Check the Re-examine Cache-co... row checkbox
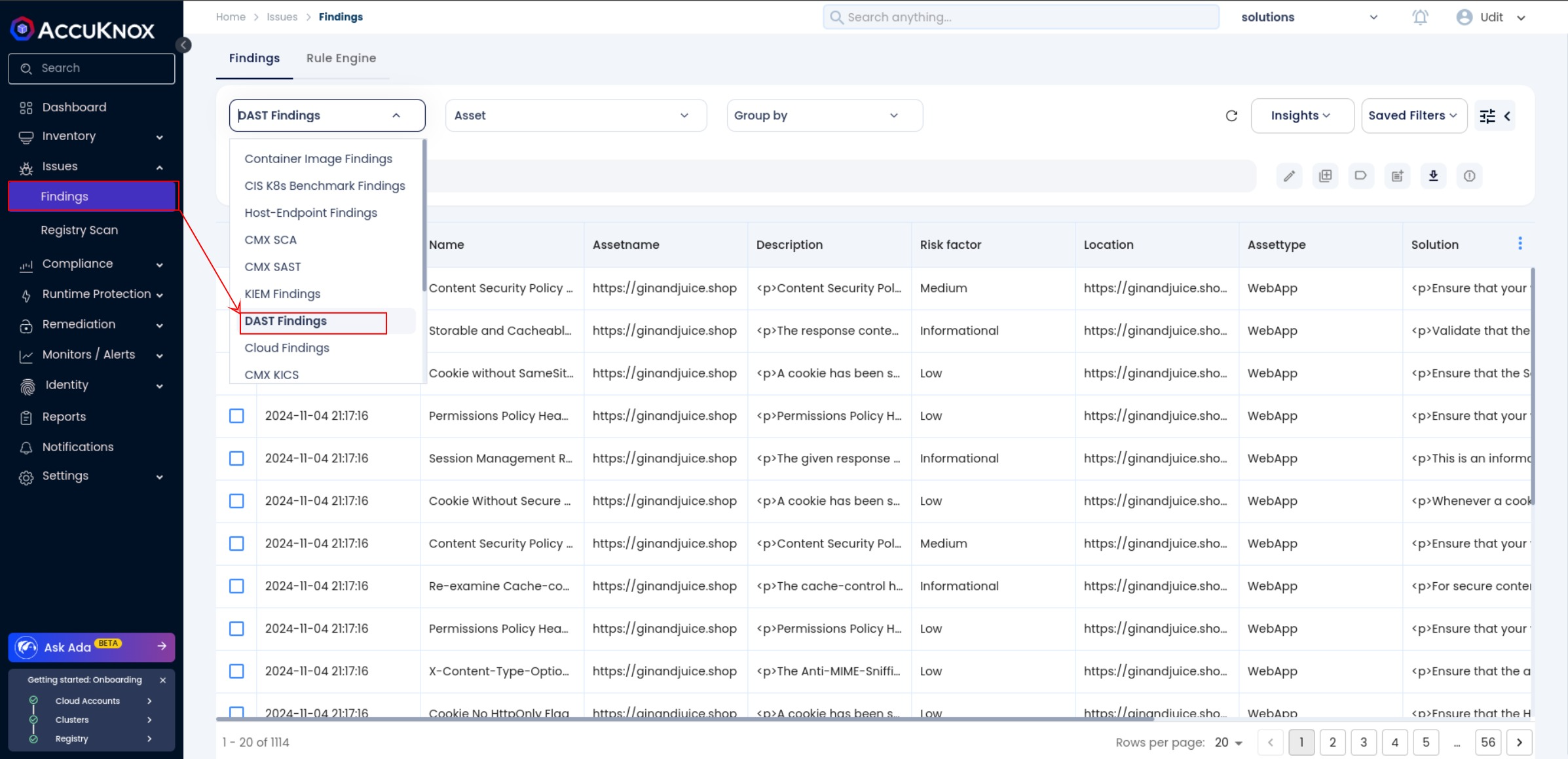Screen dimensions: 1568x759 (236, 586)
